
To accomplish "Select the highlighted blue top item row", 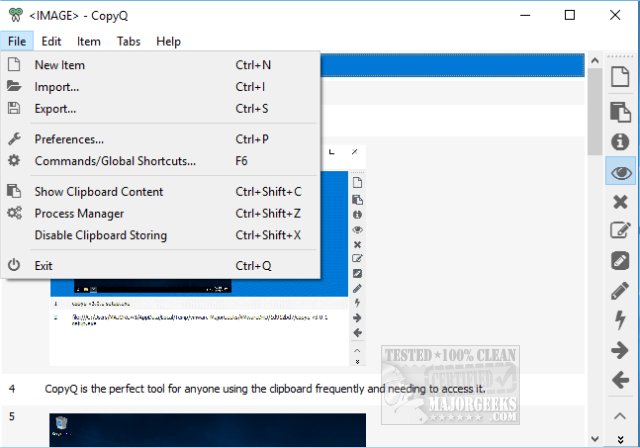I will pyautogui.click(x=452, y=65).
